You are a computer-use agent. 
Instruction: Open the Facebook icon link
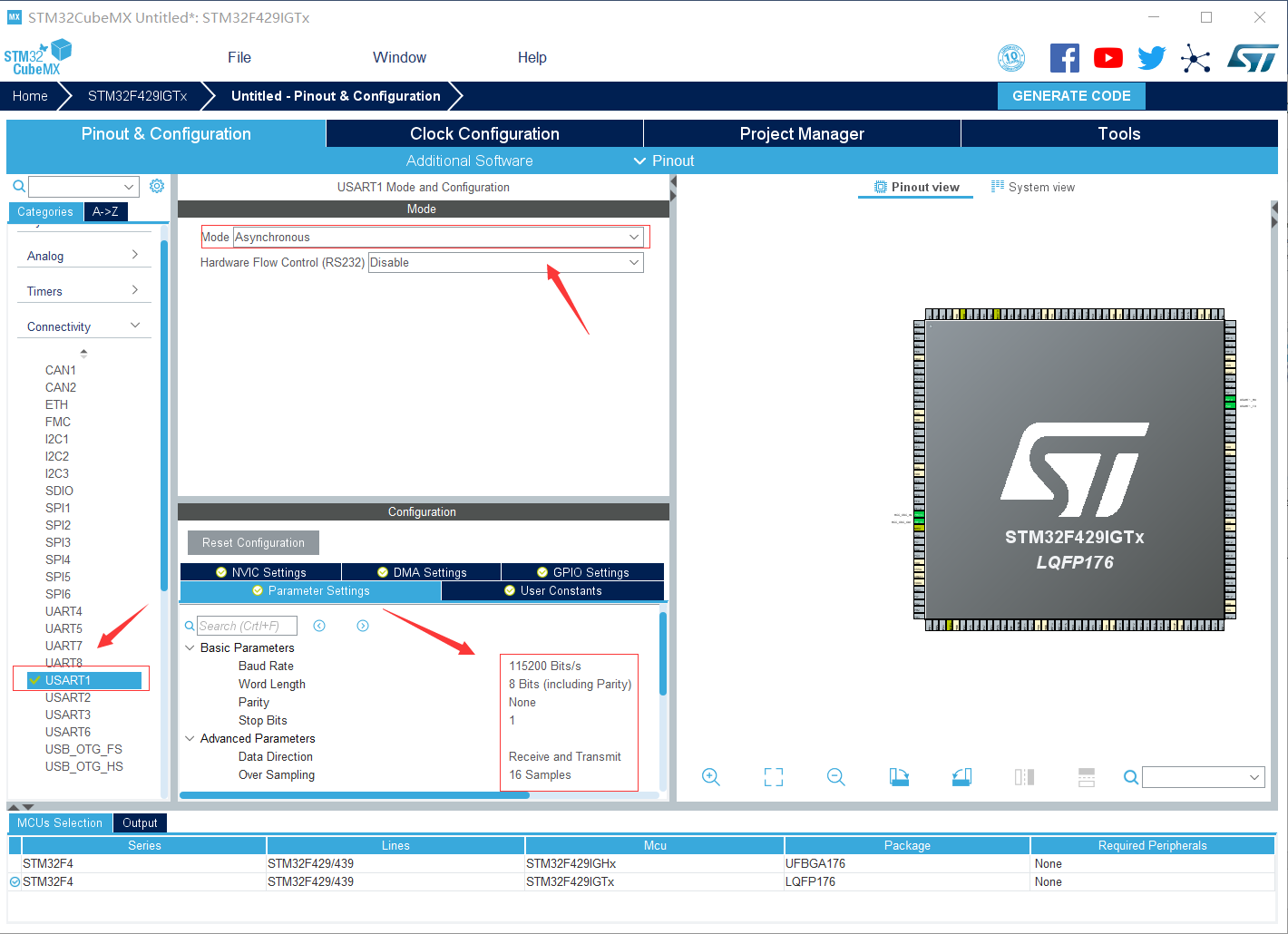1065,58
